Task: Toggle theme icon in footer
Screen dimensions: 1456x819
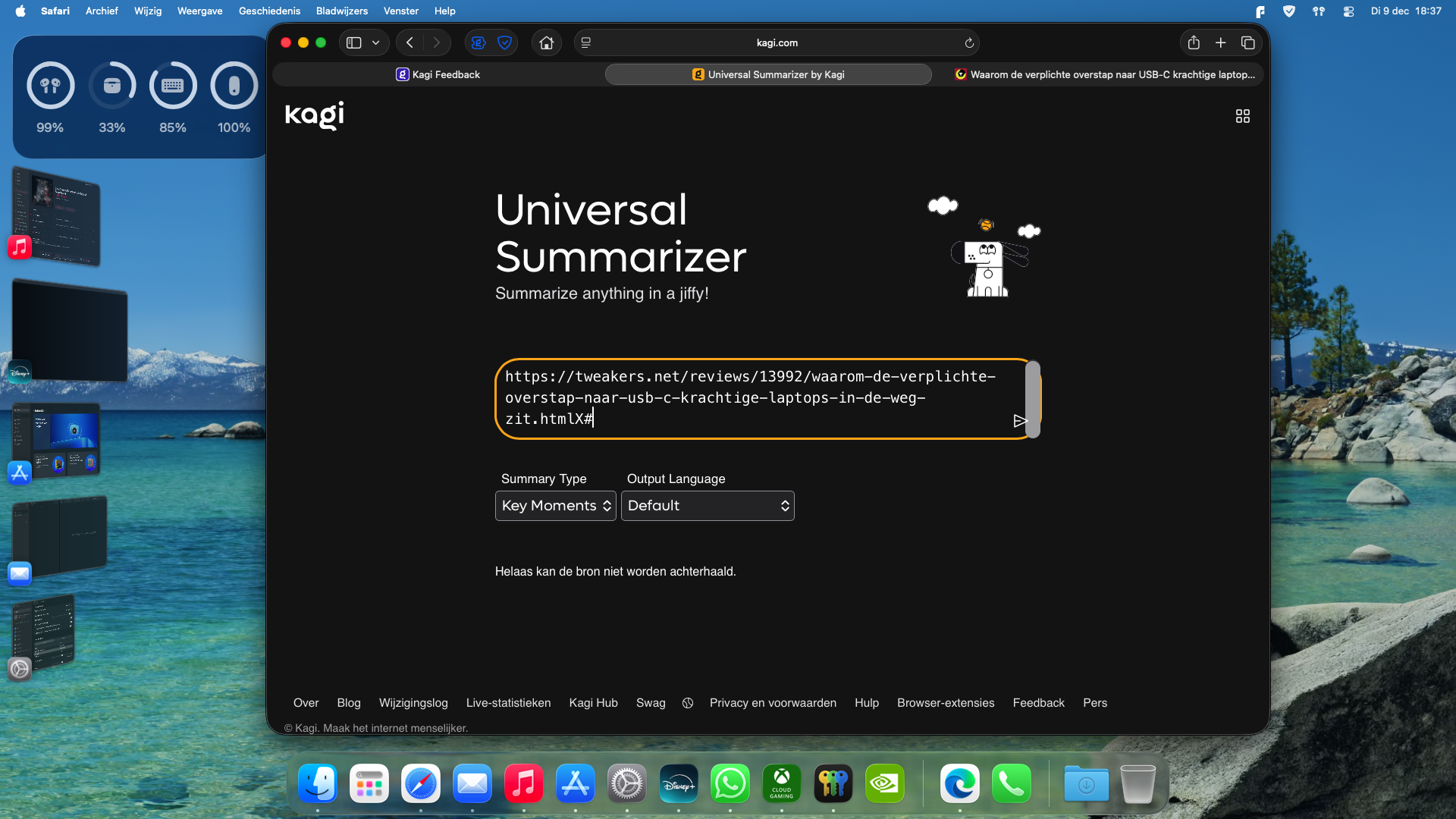Action: click(688, 703)
